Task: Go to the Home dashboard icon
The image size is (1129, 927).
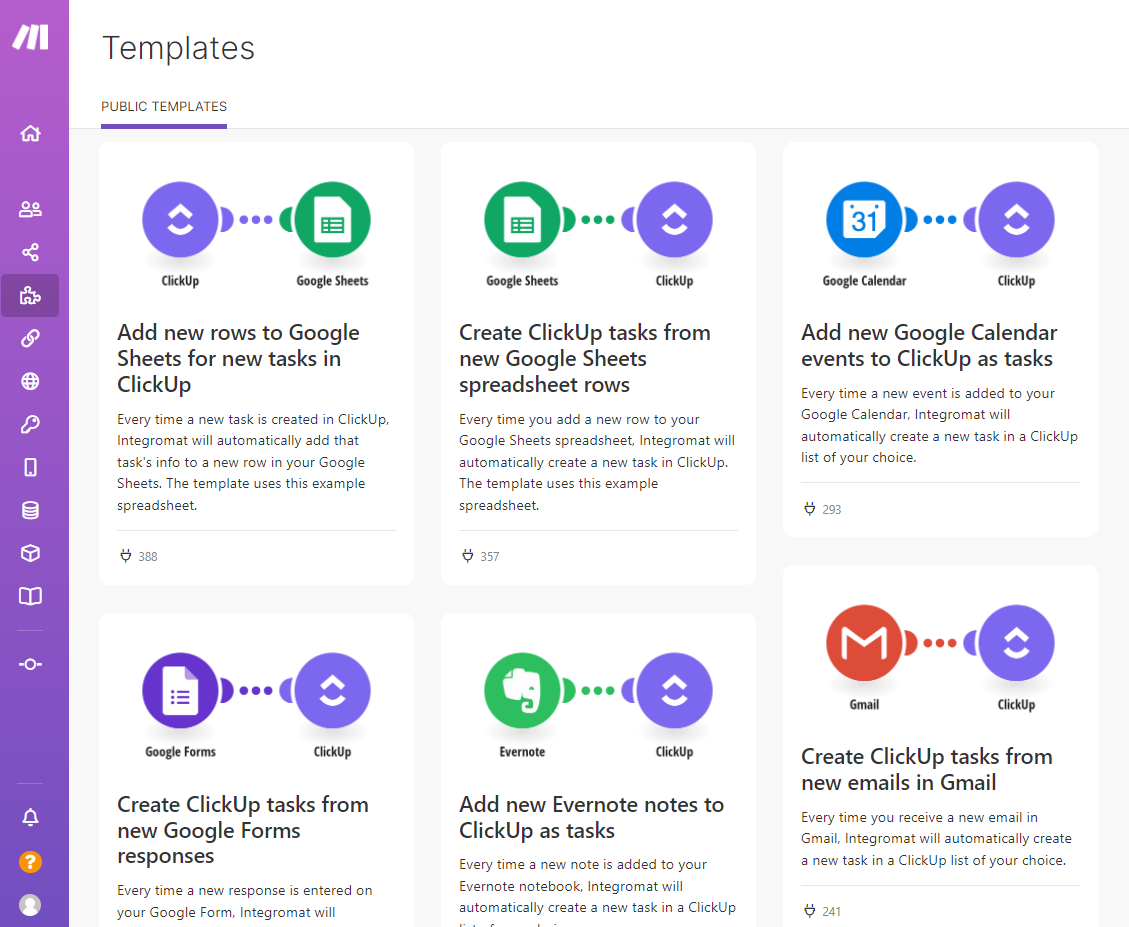Action: tap(30, 133)
